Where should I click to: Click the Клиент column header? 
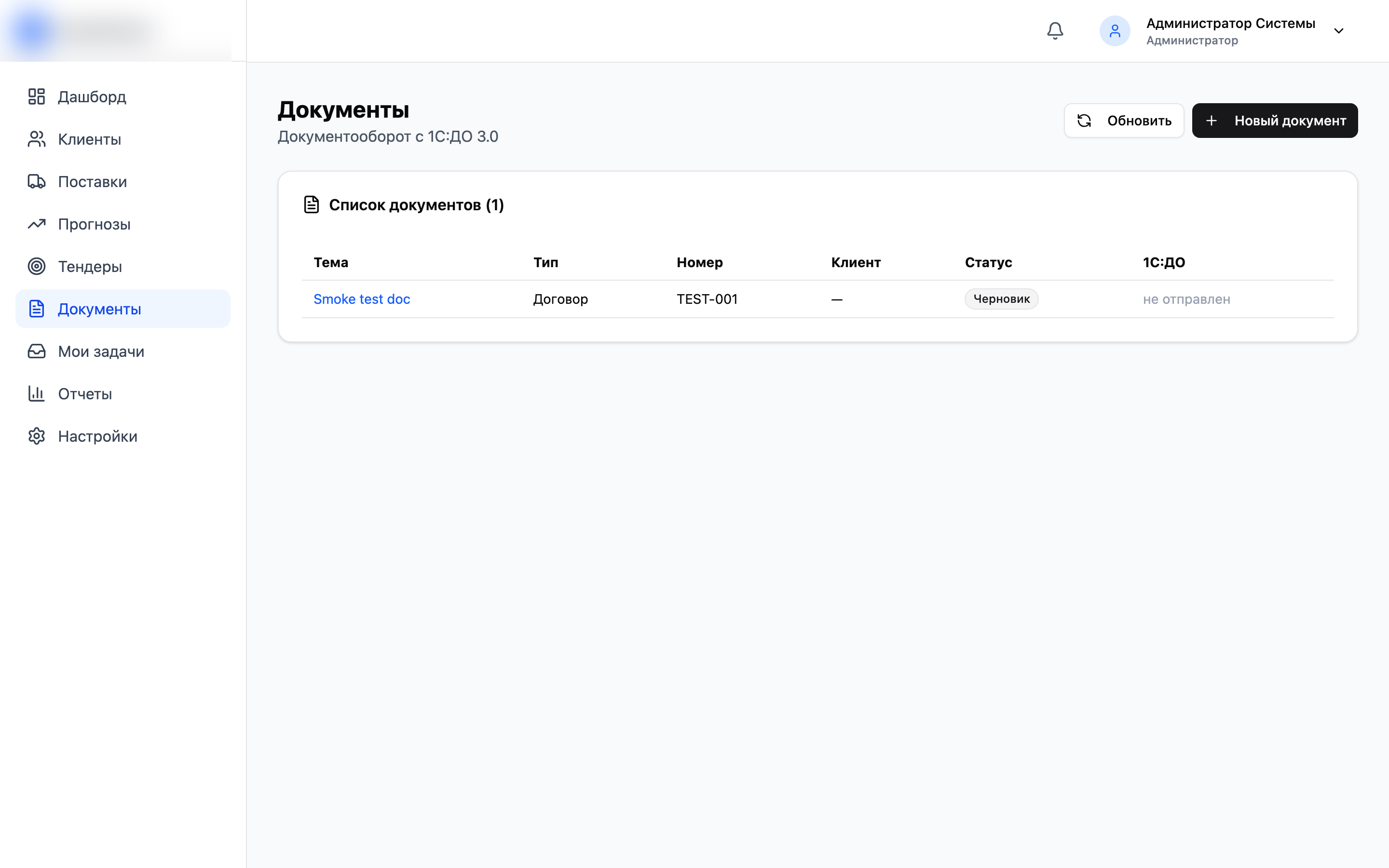(x=856, y=262)
